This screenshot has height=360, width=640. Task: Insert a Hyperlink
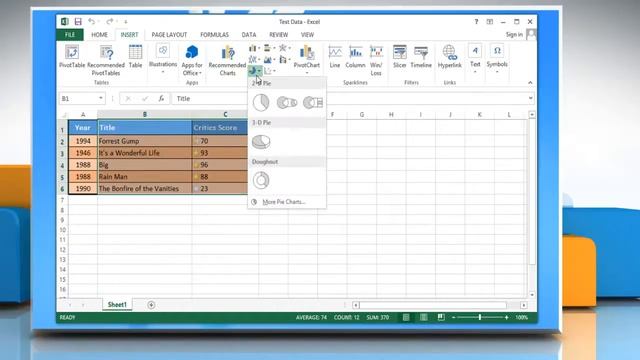point(449,57)
